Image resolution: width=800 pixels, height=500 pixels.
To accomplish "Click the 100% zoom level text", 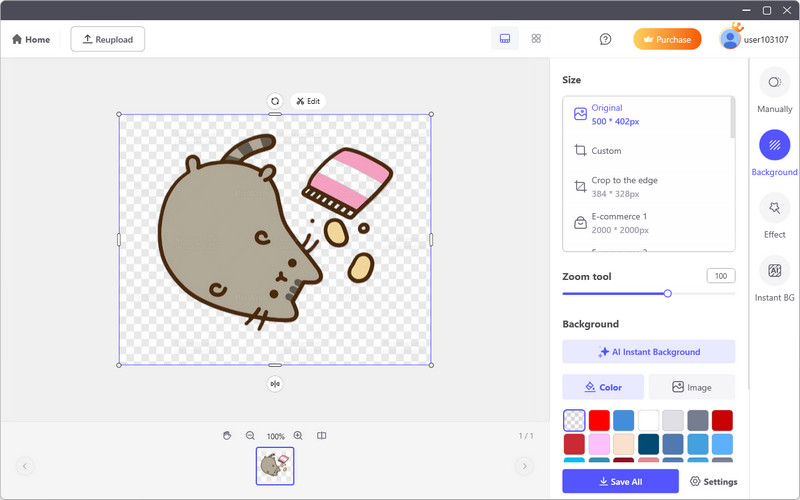I will click(276, 436).
